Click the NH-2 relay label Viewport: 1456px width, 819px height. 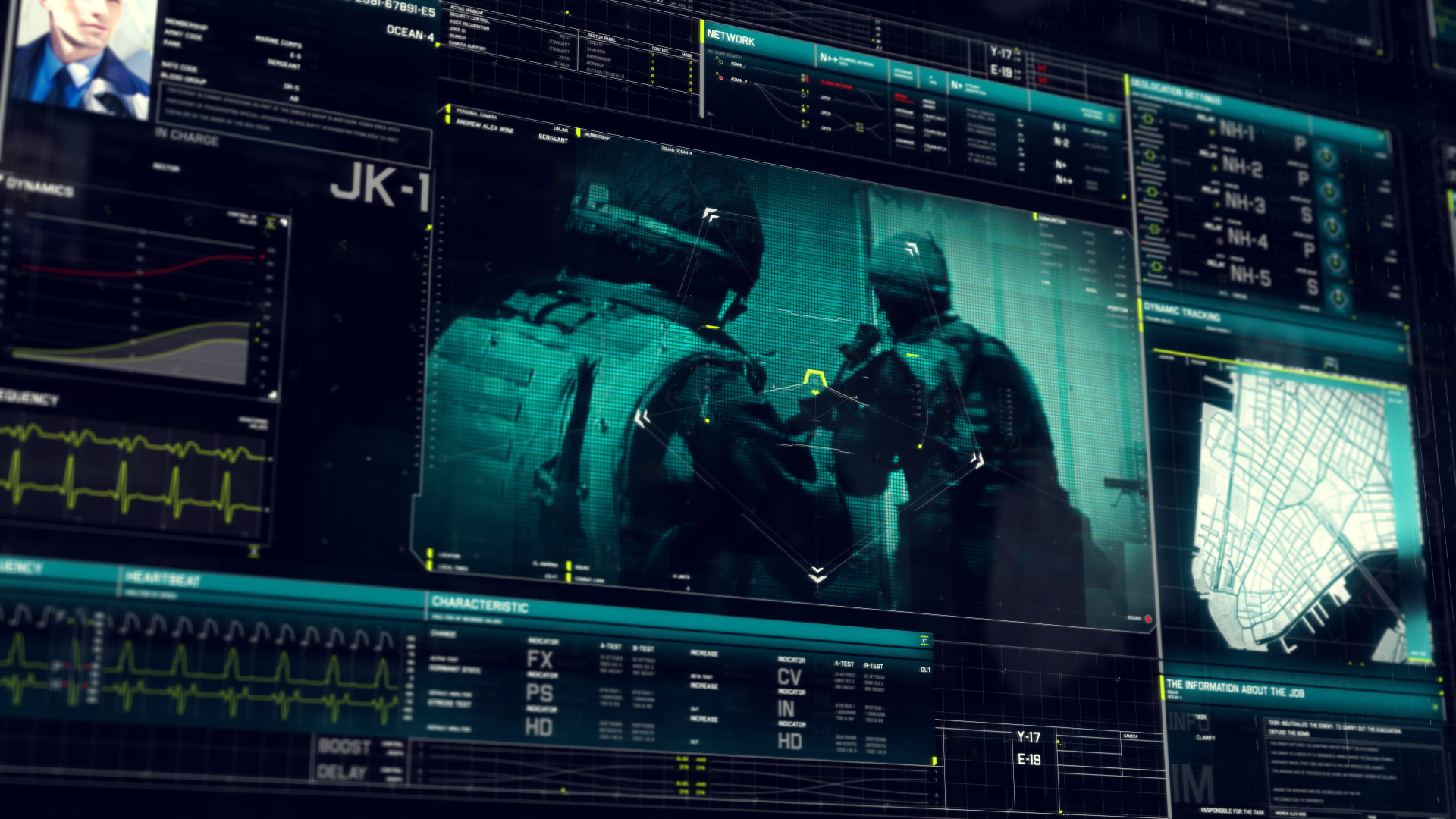pos(1241,166)
